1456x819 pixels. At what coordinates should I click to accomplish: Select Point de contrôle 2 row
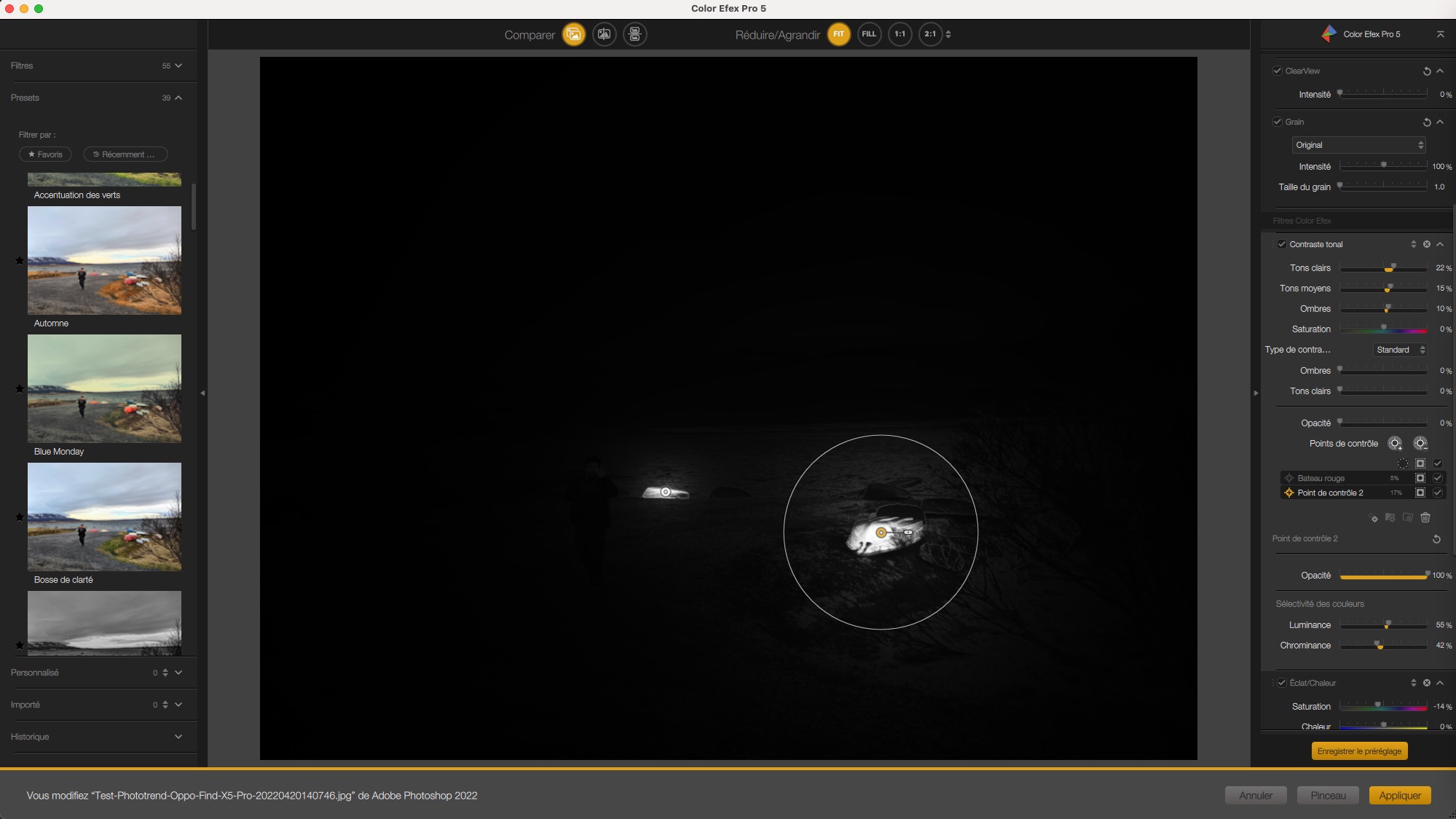point(1363,493)
